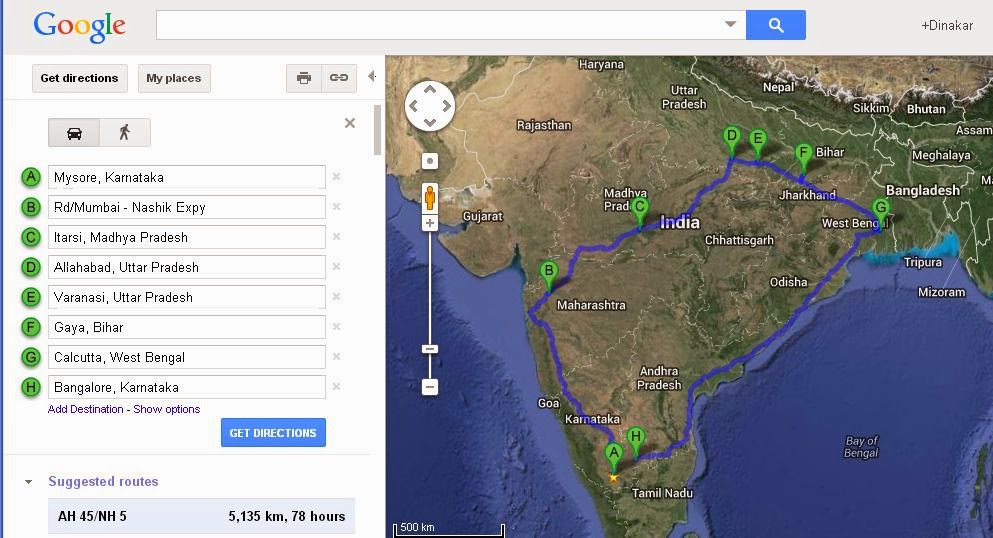Click green waypoint F marker in list

(30, 327)
